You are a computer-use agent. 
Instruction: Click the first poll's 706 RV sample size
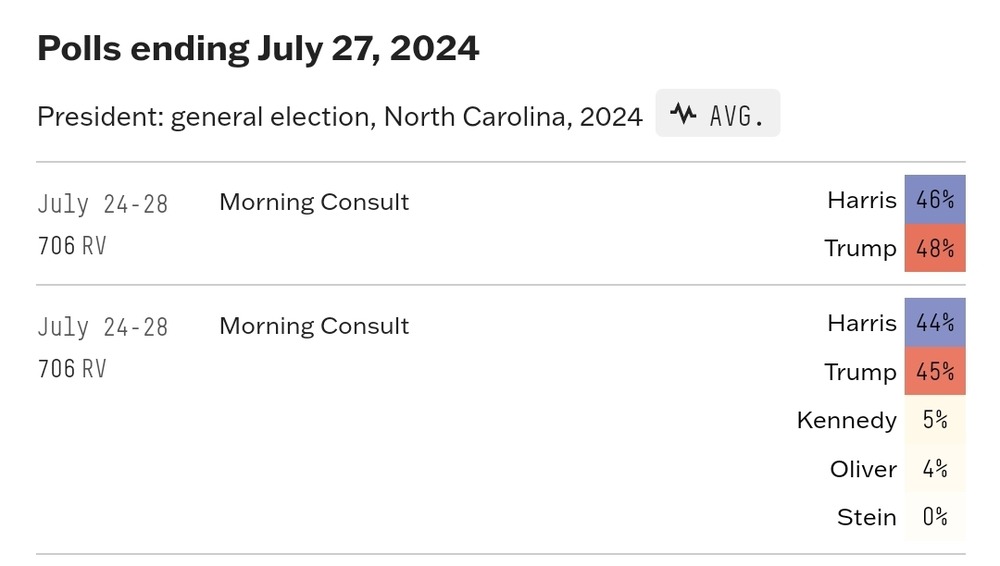tap(72, 246)
